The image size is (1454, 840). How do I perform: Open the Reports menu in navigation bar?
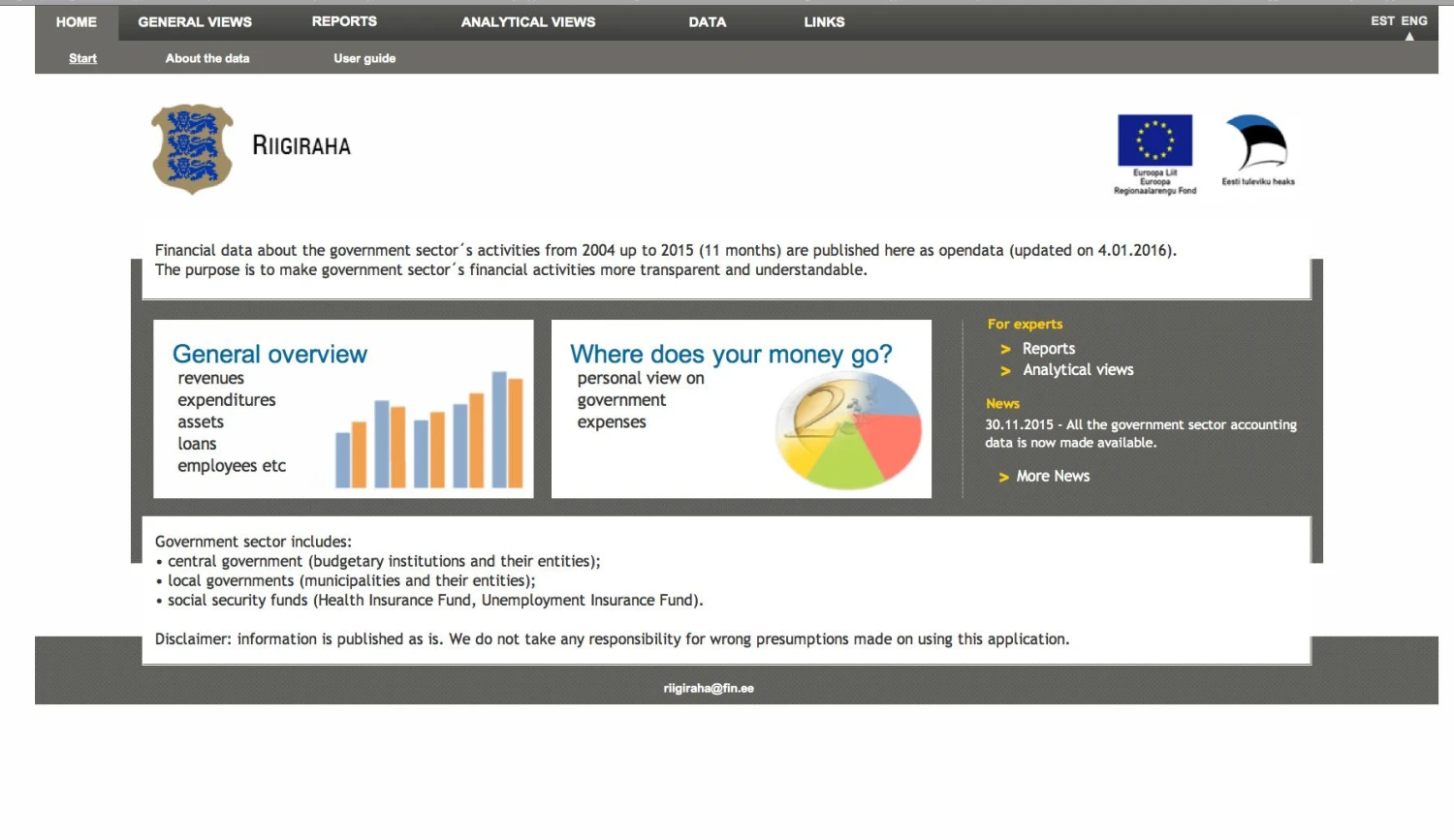coord(344,21)
